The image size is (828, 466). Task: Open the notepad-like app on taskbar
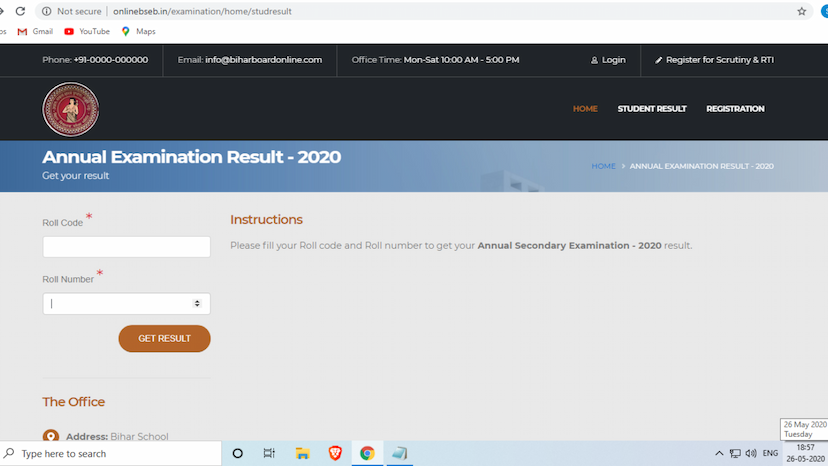[400, 453]
